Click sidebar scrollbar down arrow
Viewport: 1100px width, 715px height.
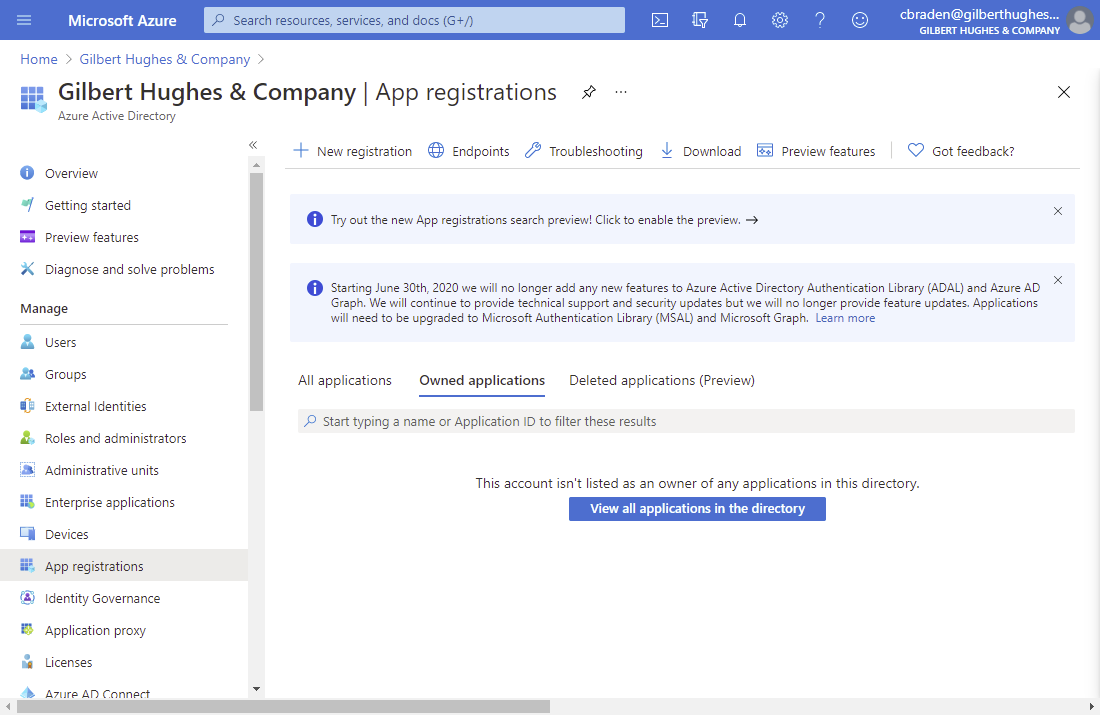click(x=256, y=689)
